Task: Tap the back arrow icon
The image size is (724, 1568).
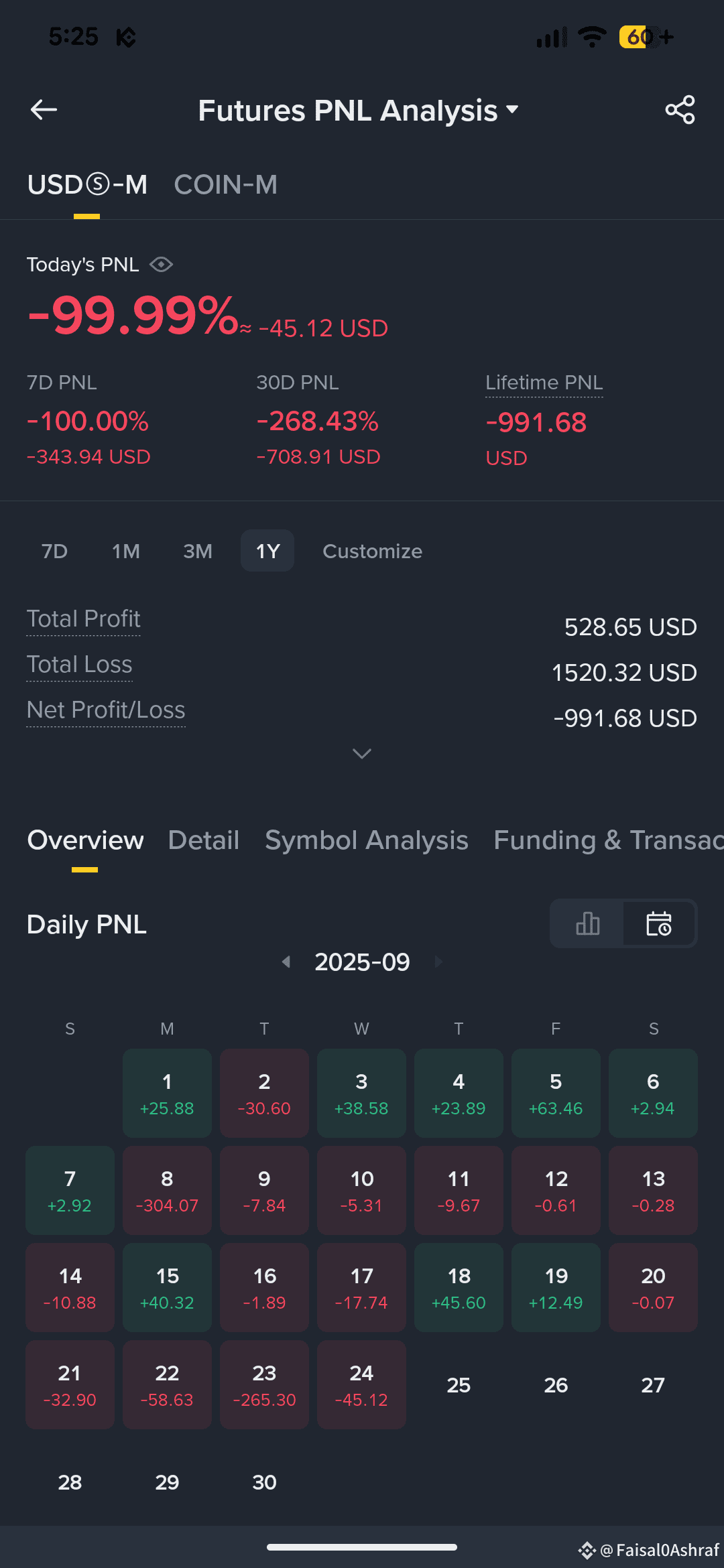Action: click(44, 110)
